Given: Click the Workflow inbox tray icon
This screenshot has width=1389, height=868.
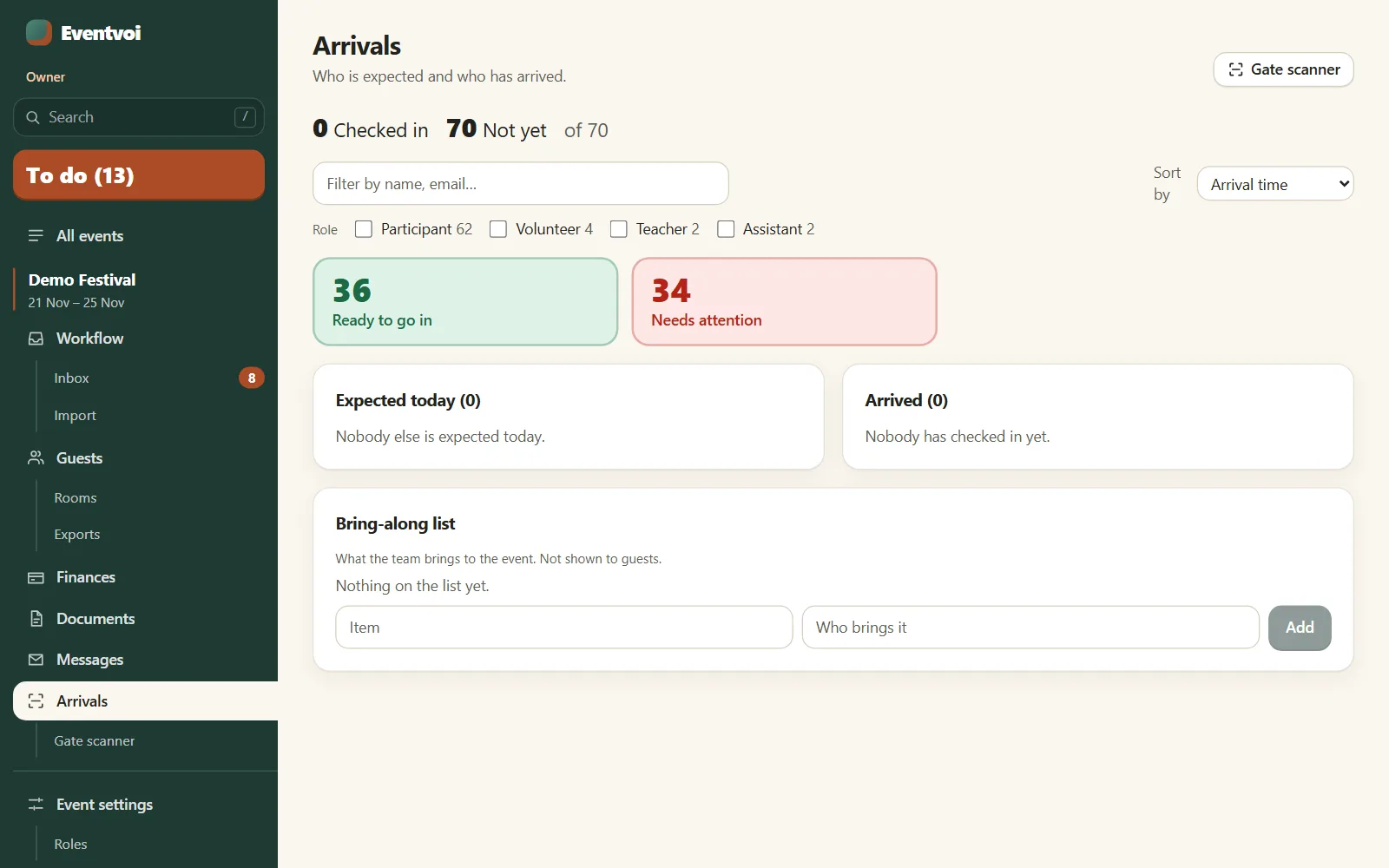Looking at the screenshot, I should 36,339.
